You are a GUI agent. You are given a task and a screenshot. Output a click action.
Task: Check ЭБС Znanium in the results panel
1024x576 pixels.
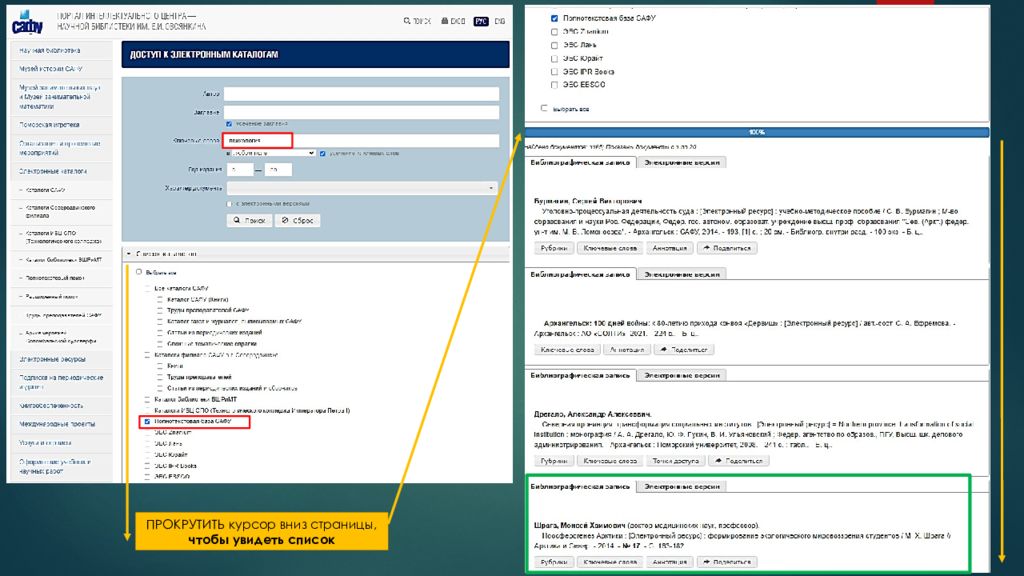pos(554,31)
